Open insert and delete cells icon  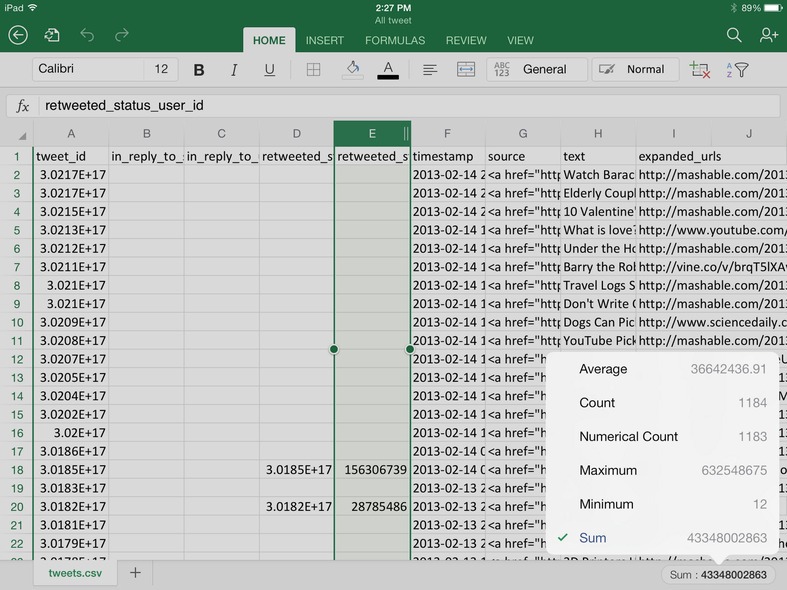click(x=699, y=70)
